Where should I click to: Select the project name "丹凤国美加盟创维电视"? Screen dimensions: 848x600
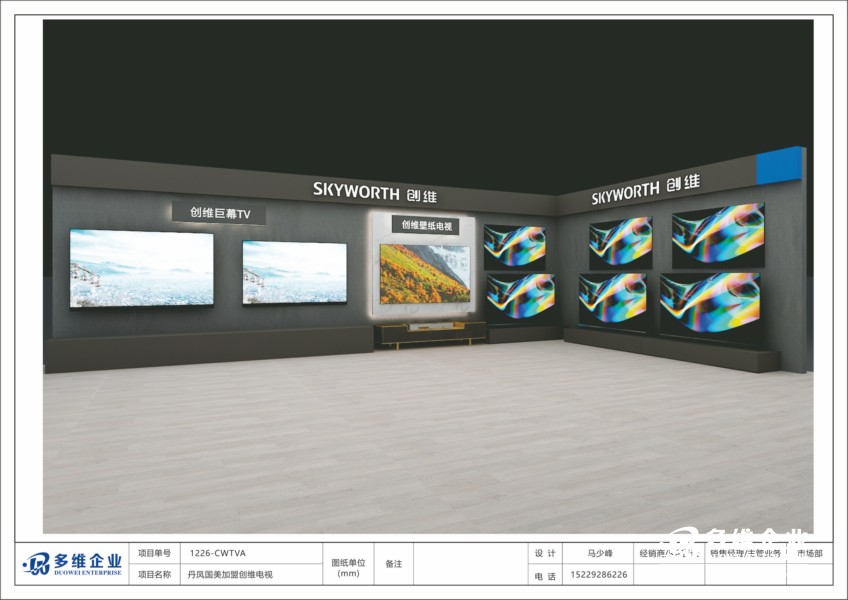230,575
